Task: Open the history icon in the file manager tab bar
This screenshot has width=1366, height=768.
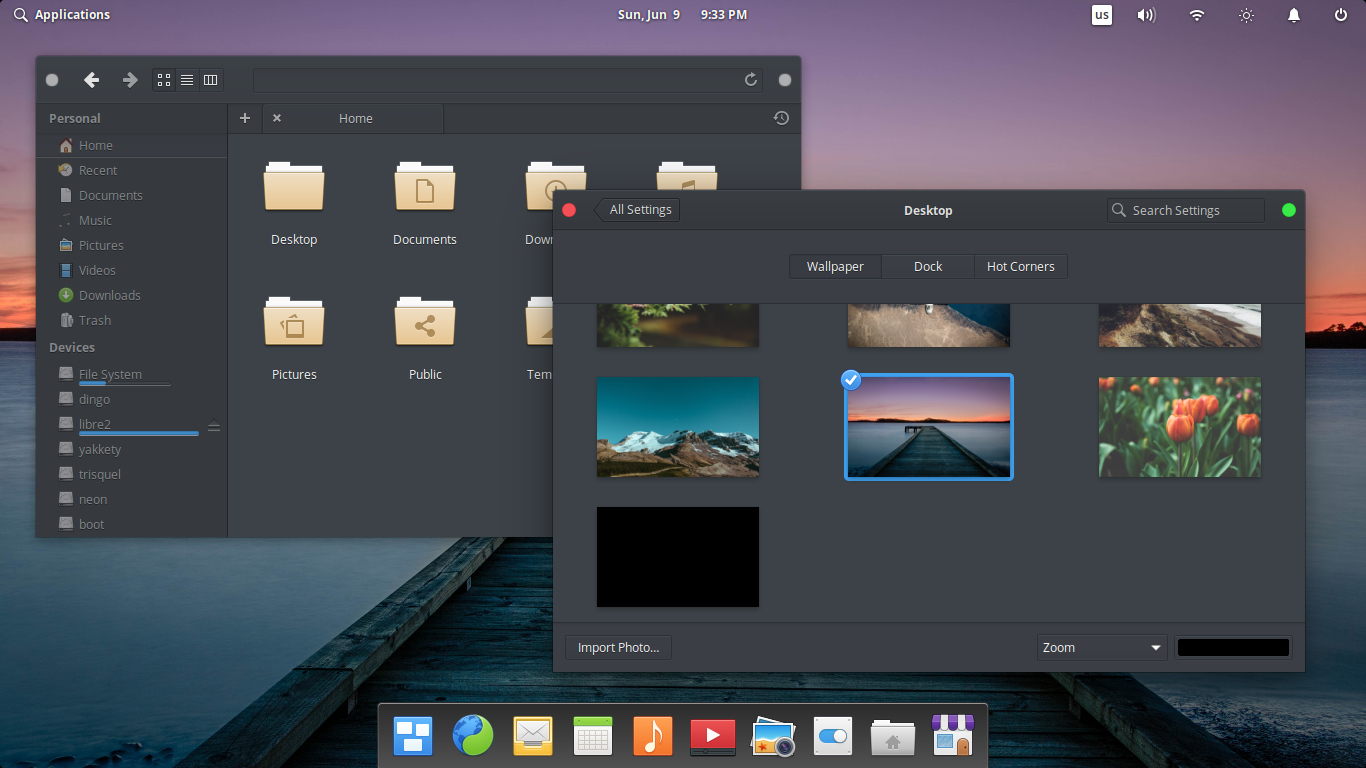Action: [x=781, y=118]
